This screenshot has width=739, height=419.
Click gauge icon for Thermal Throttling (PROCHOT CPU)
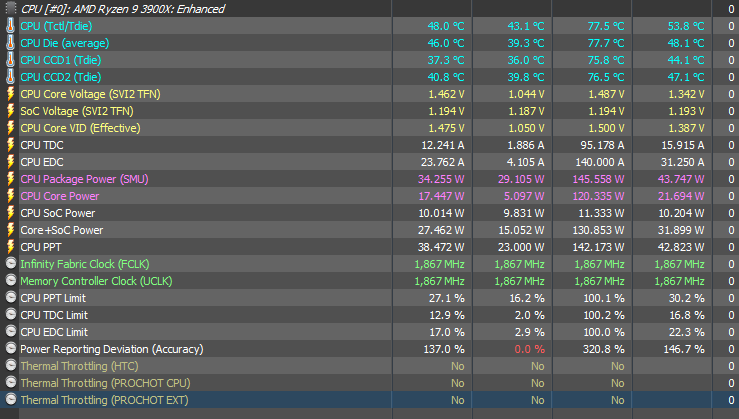[x=10, y=382]
